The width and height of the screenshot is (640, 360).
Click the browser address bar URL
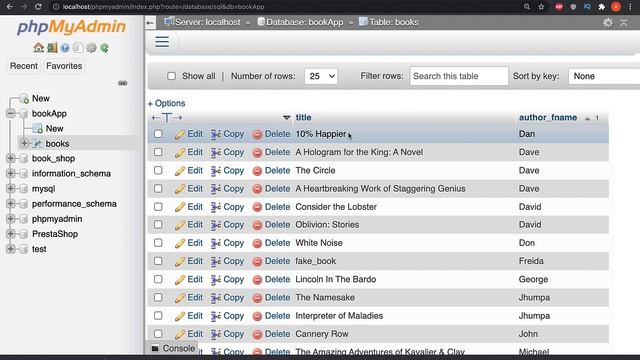(163, 7)
